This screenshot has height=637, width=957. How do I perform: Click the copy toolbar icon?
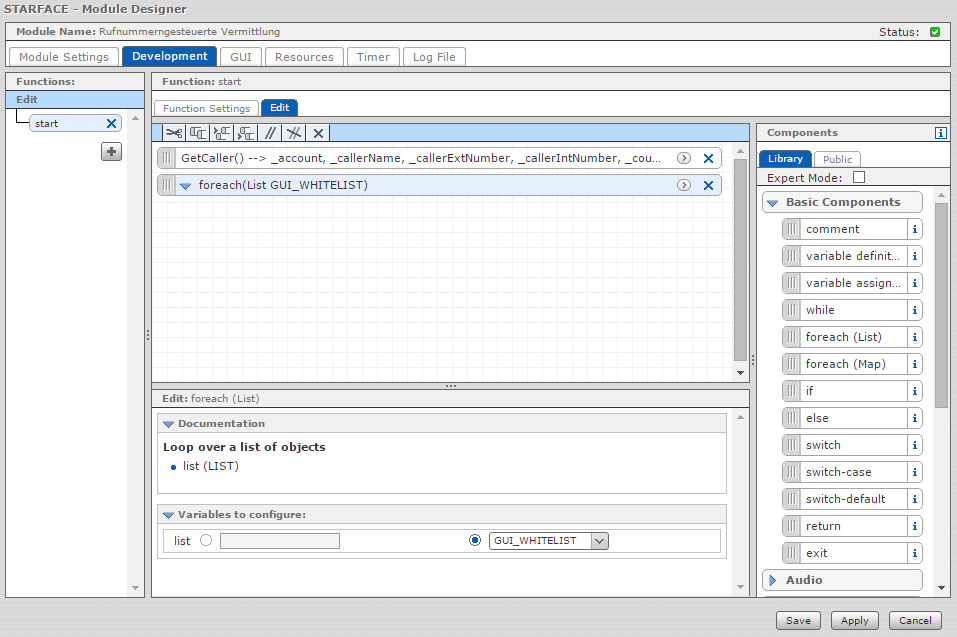click(198, 133)
